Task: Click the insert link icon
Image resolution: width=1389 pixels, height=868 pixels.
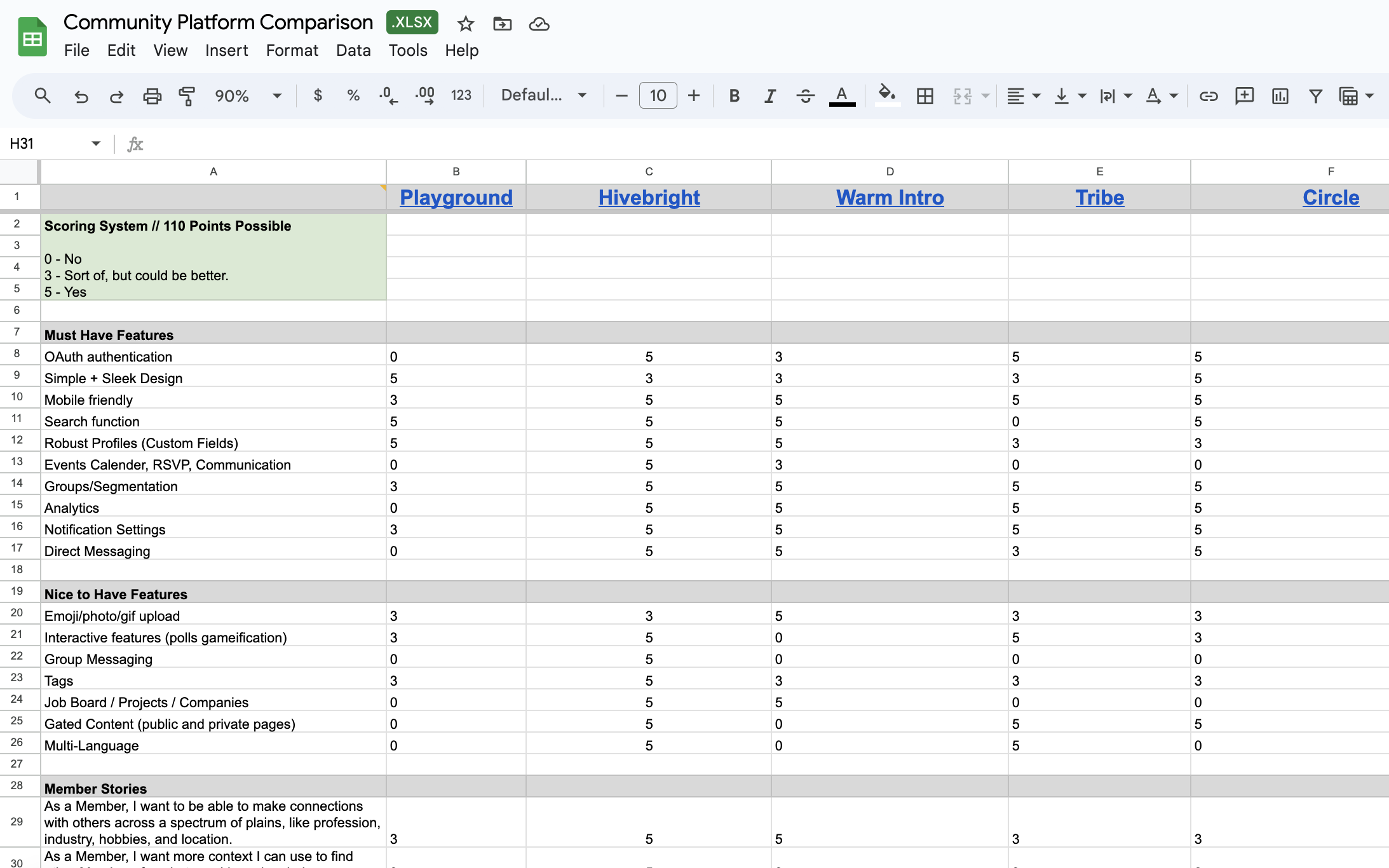Action: (x=1208, y=96)
